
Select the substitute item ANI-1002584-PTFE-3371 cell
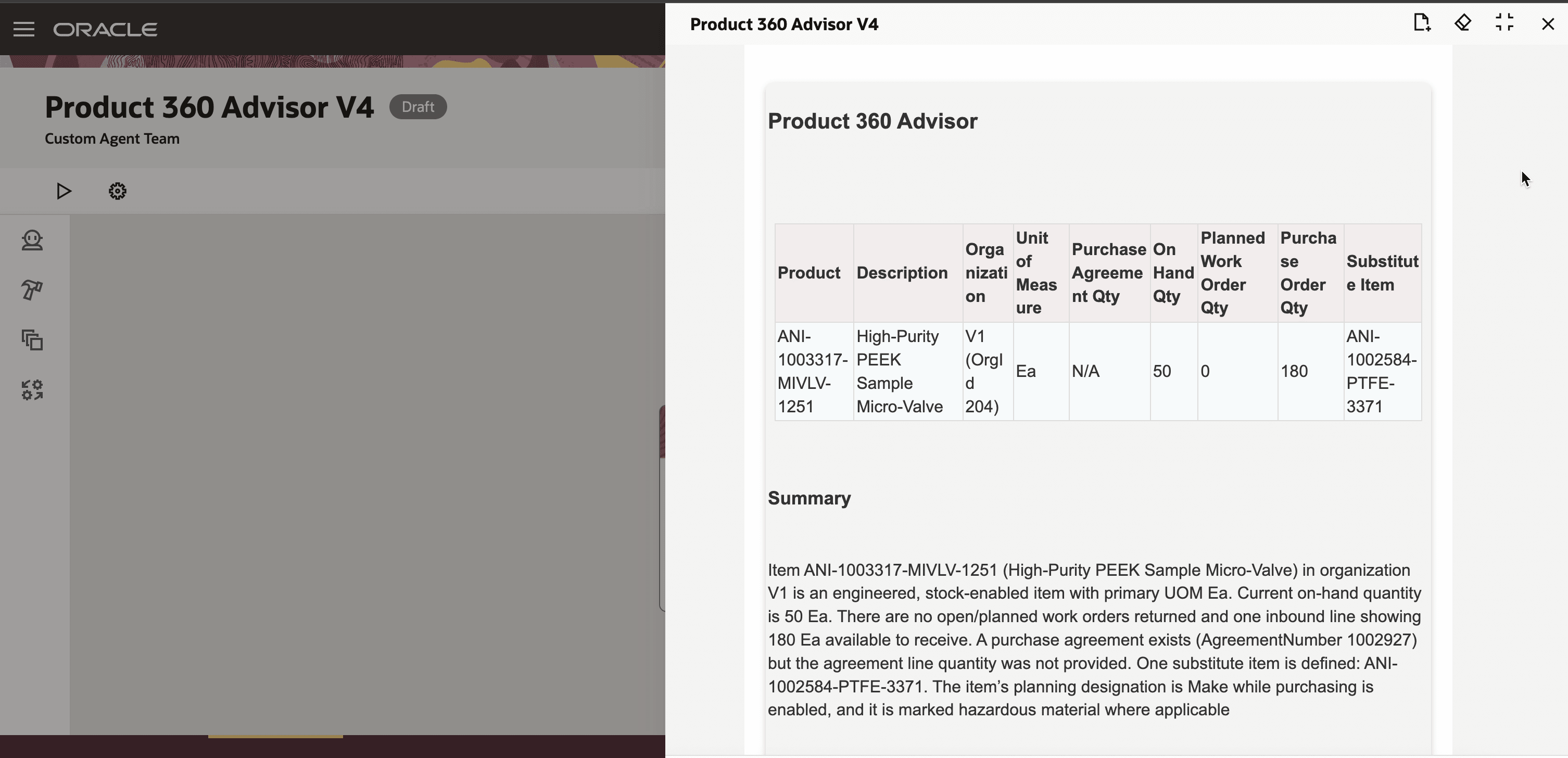click(1381, 371)
